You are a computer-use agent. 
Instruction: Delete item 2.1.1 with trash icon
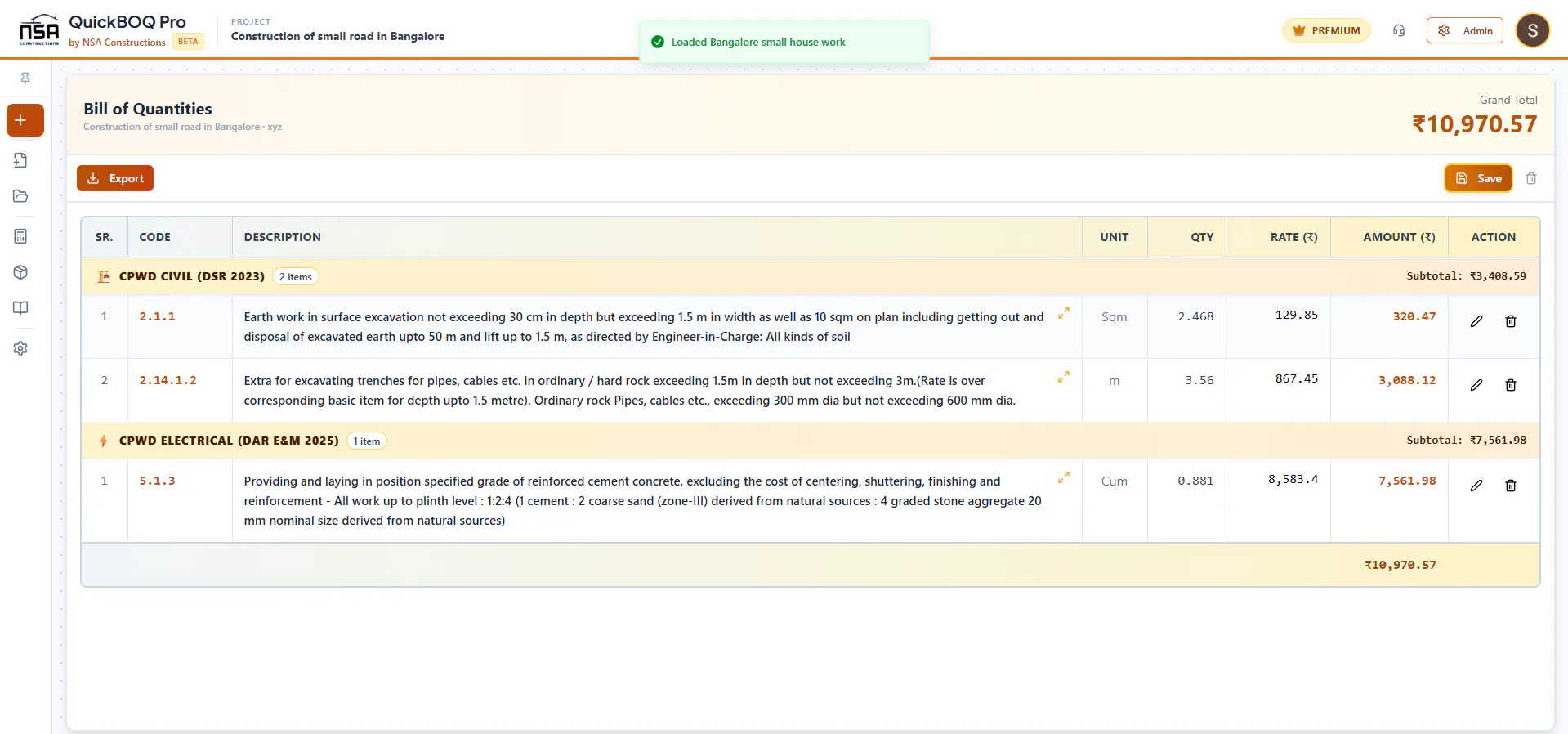tap(1511, 321)
